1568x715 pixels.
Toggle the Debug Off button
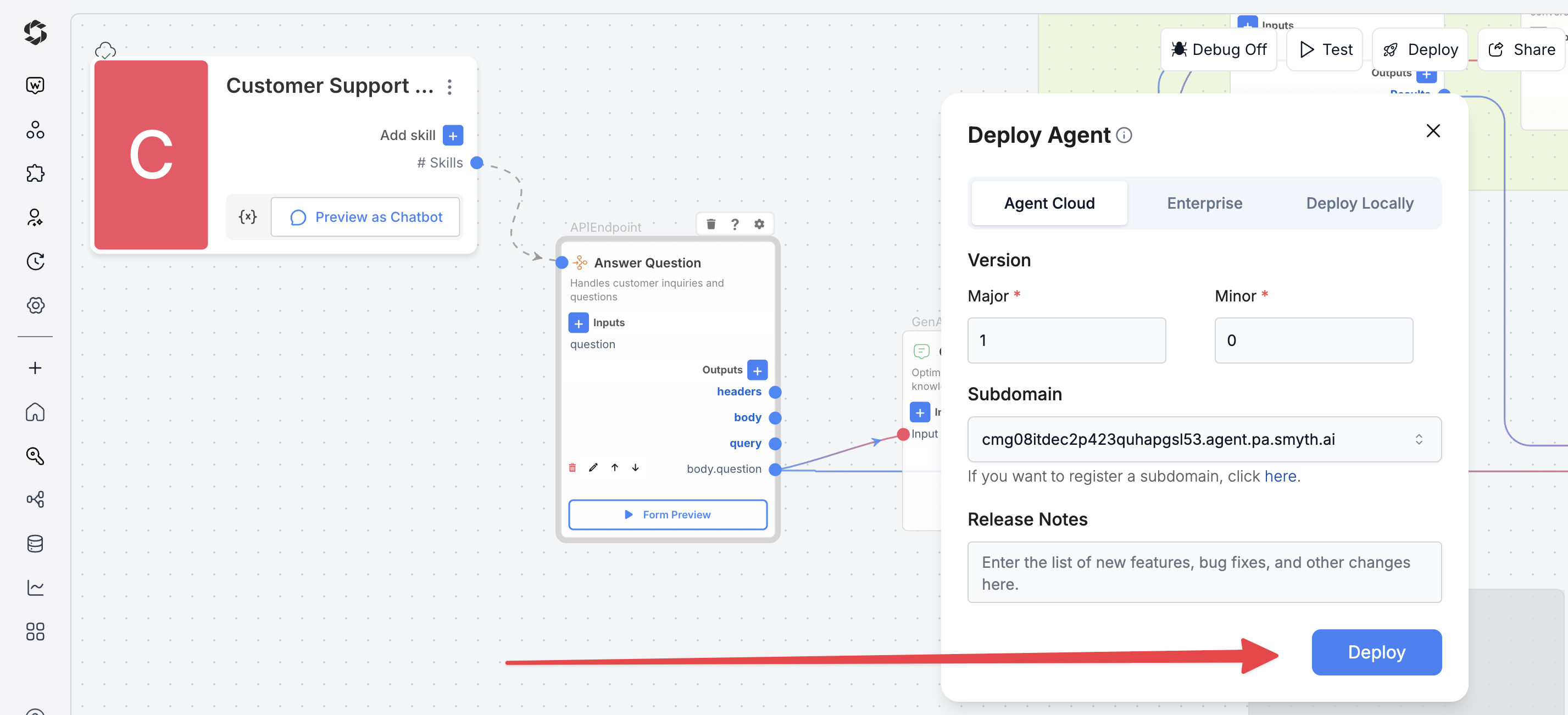coord(1219,49)
